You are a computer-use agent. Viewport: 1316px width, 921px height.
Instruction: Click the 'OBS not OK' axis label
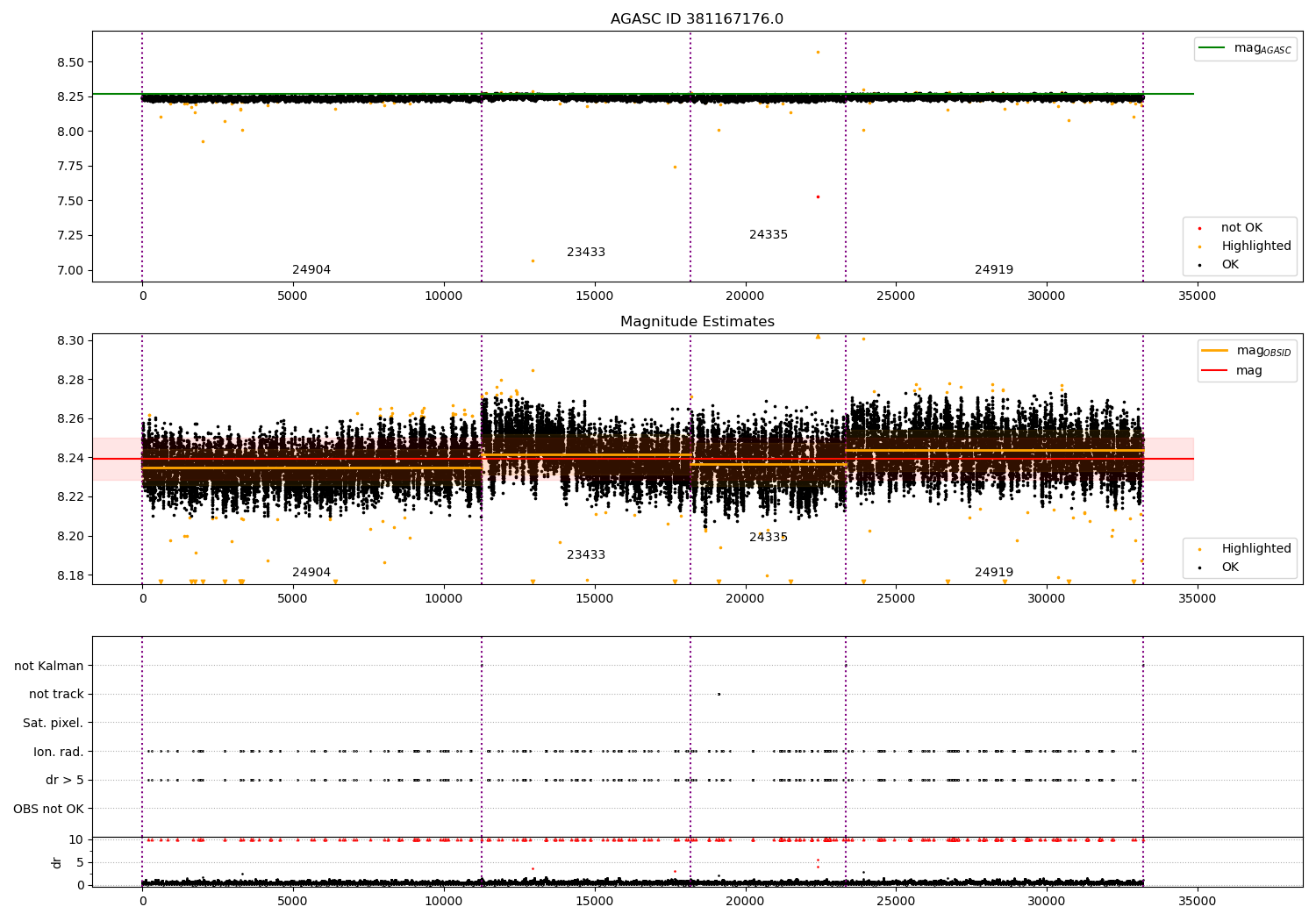coord(48,810)
